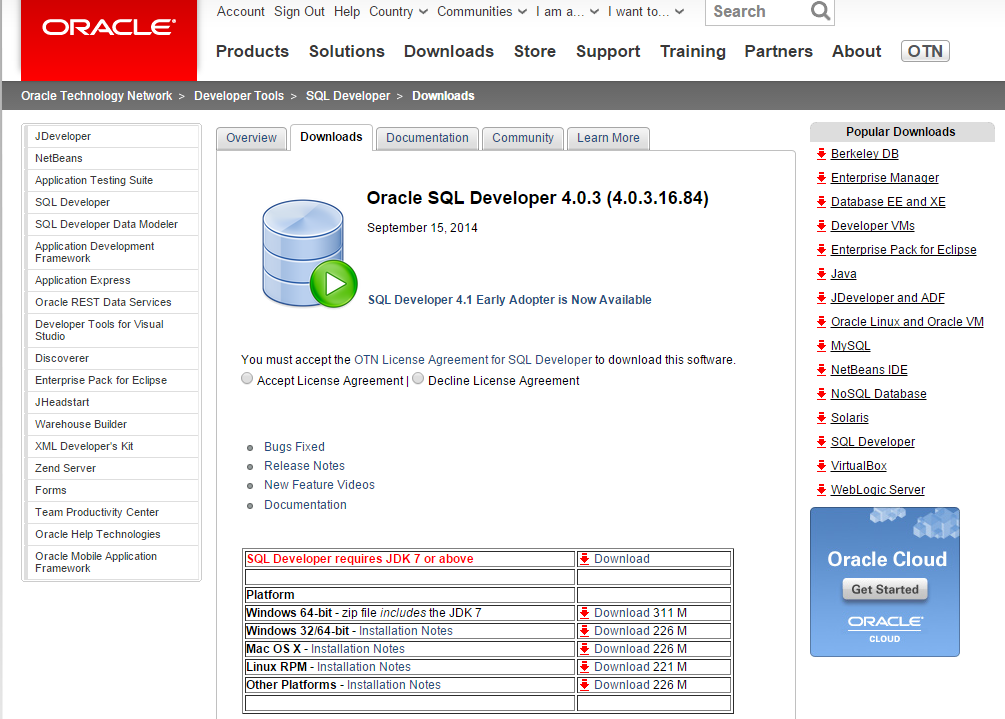Image resolution: width=1005 pixels, height=719 pixels.
Task: Click the search magnifier icon
Action: [820, 12]
